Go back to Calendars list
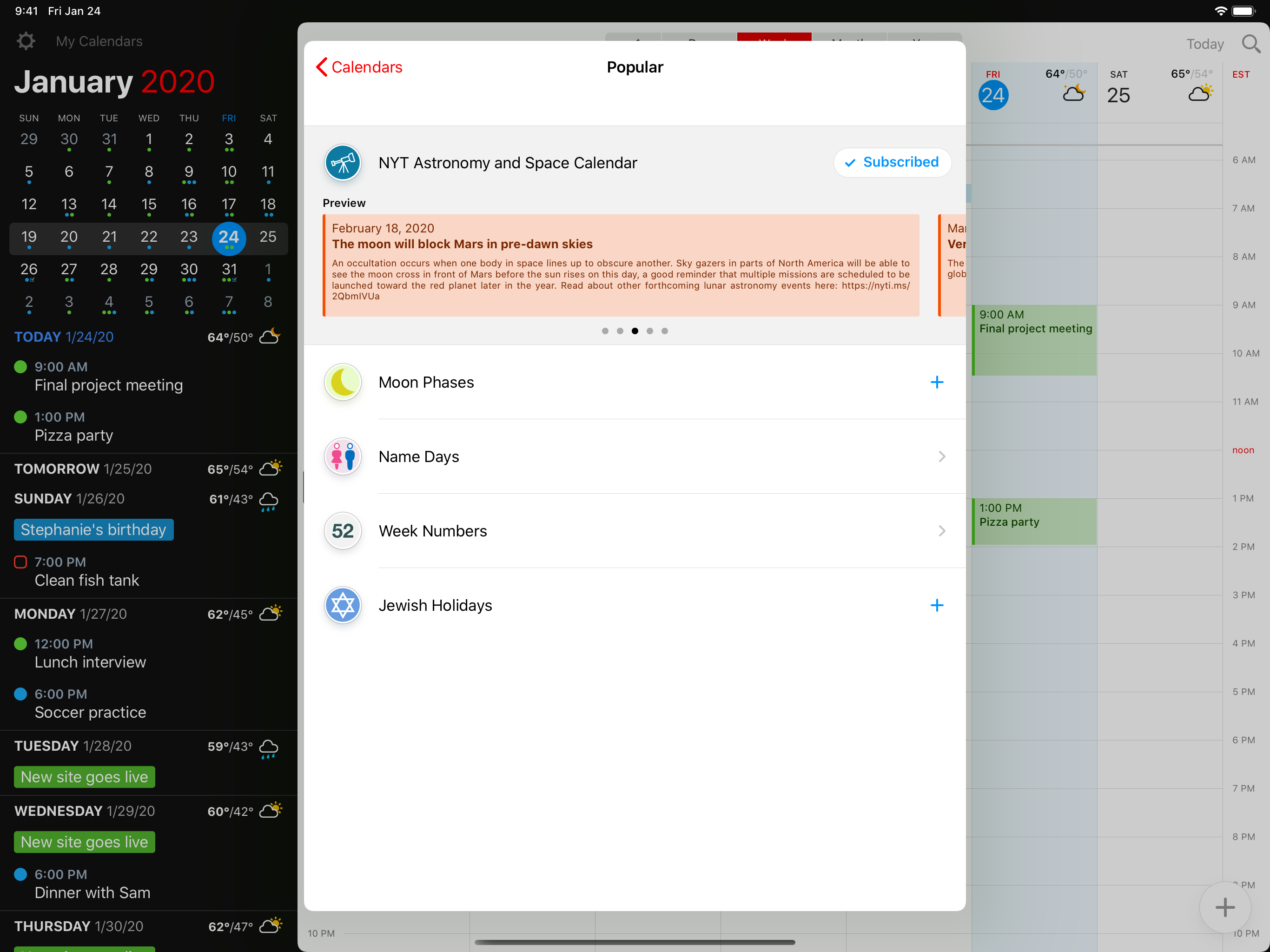This screenshot has width=1270, height=952. (x=359, y=67)
